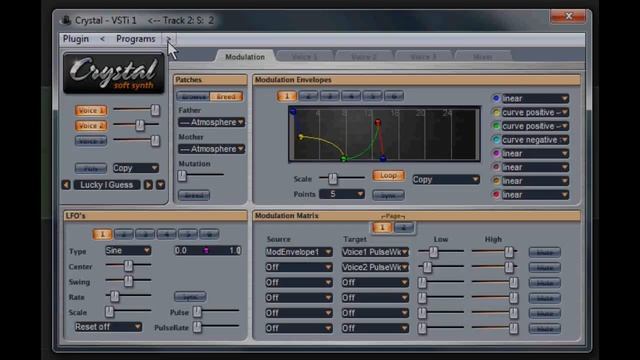Adjust the Mutation slider
This screenshot has width=640, height=360.
pos(182,176)
